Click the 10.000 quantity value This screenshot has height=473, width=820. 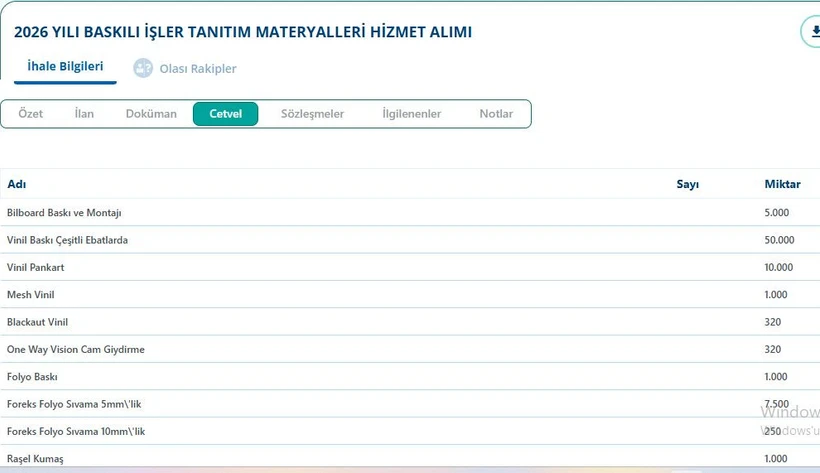(778, 267)
